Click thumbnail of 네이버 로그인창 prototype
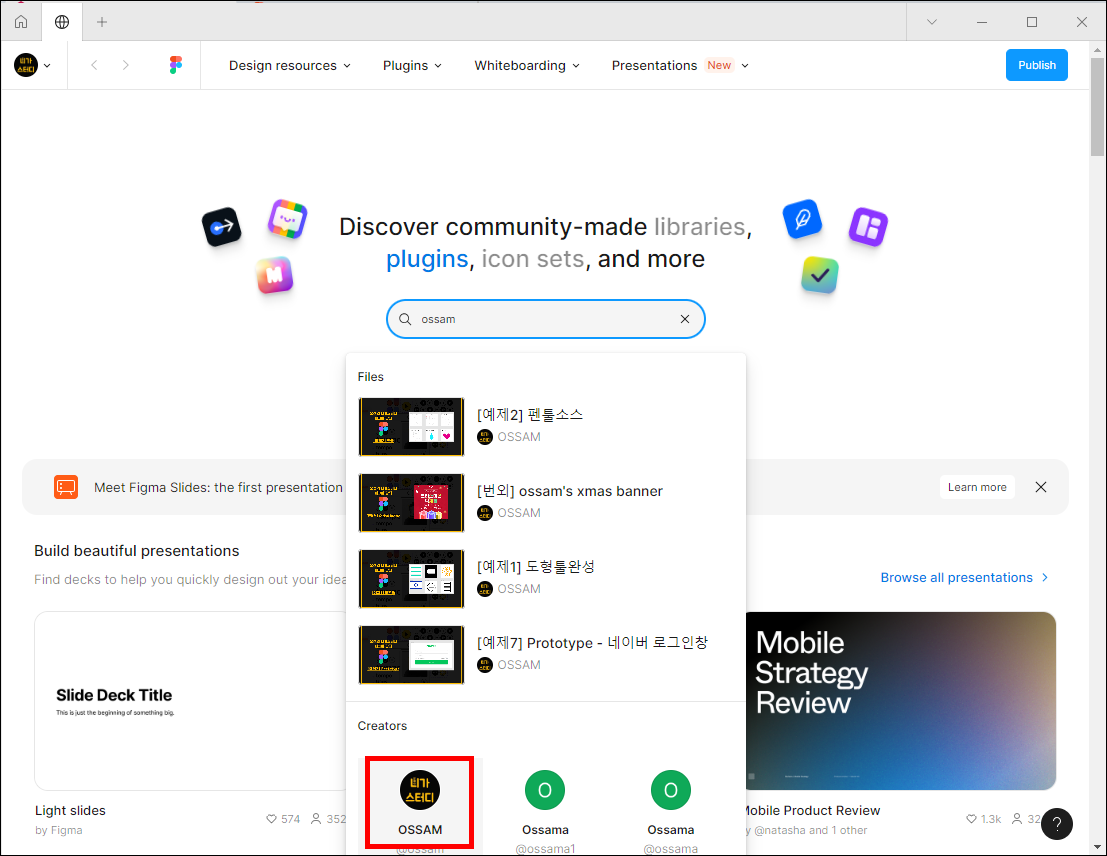The image size is (1107, 856). point(411,655)
